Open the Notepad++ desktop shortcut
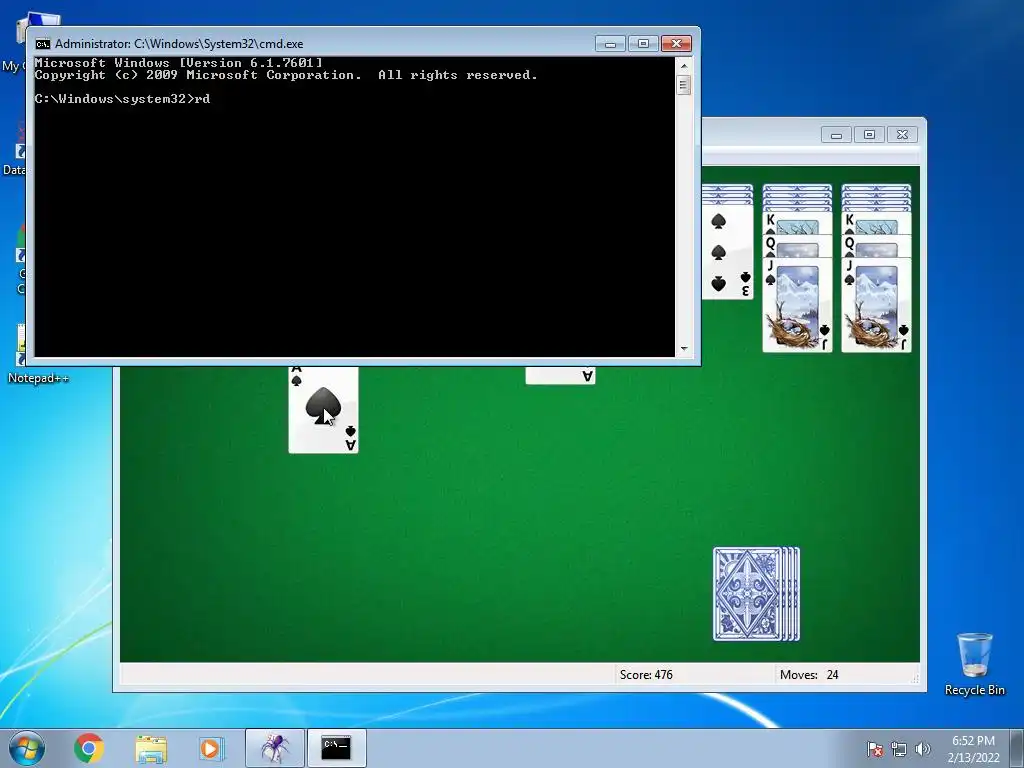Image resolution: width=1024 pixels, height=768 pixels. coord(37,356)
